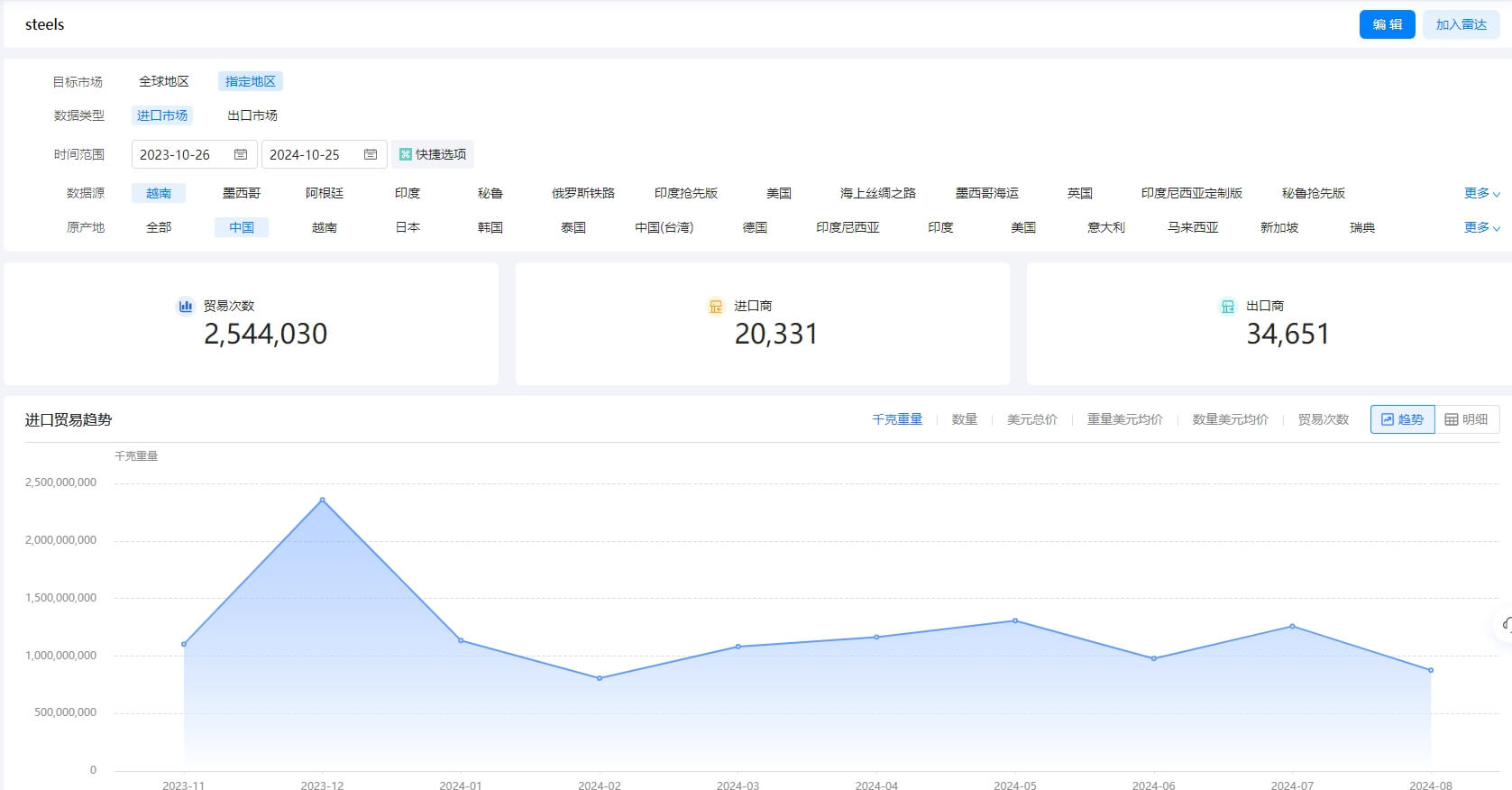
Task: Switch chart metric to 美元总价
Action: (1032, 419)
